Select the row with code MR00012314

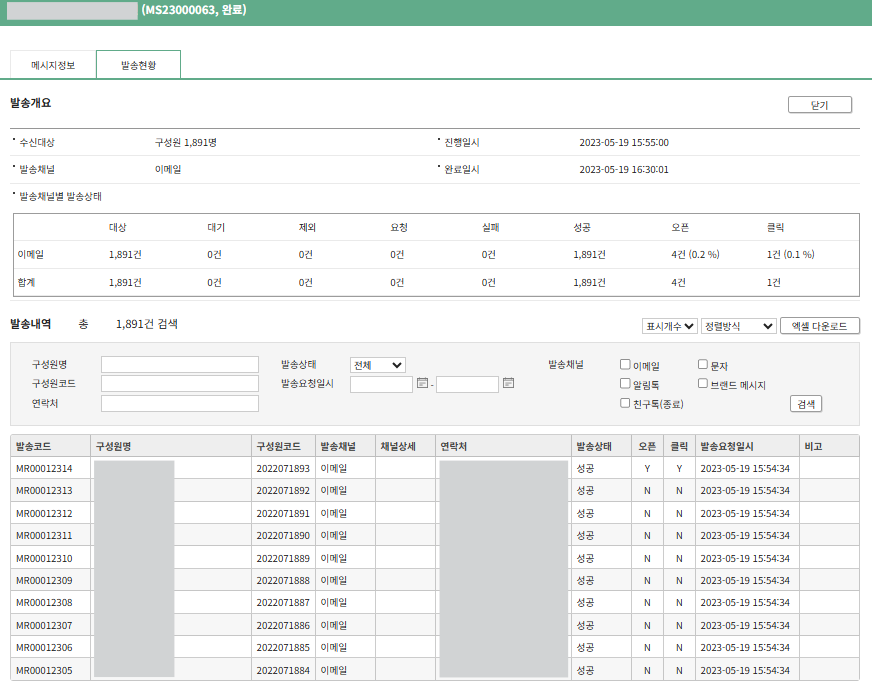[x=44, y=468]
